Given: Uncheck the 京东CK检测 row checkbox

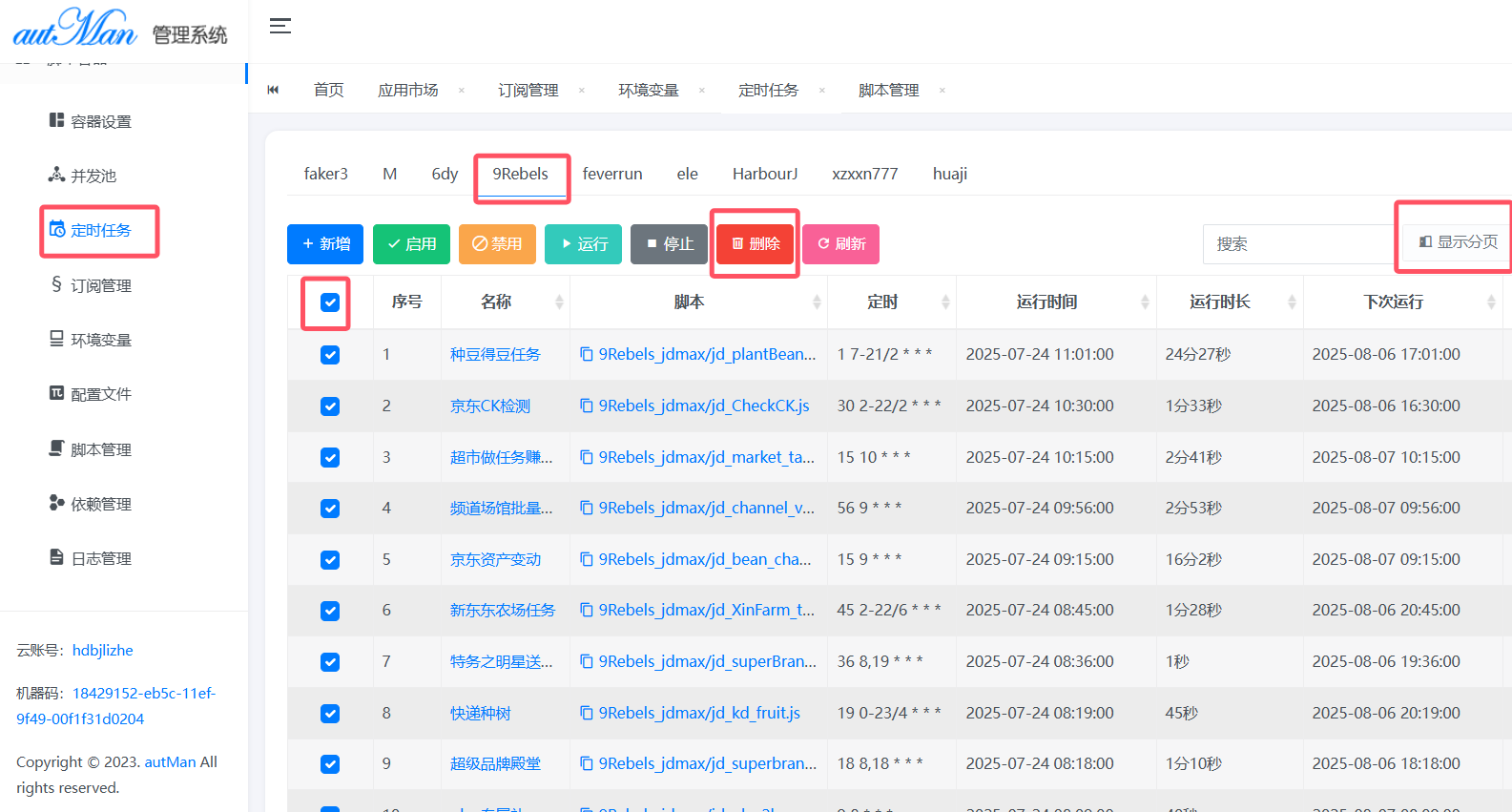Looking at the screenshot, I should (x=330, y=406).
